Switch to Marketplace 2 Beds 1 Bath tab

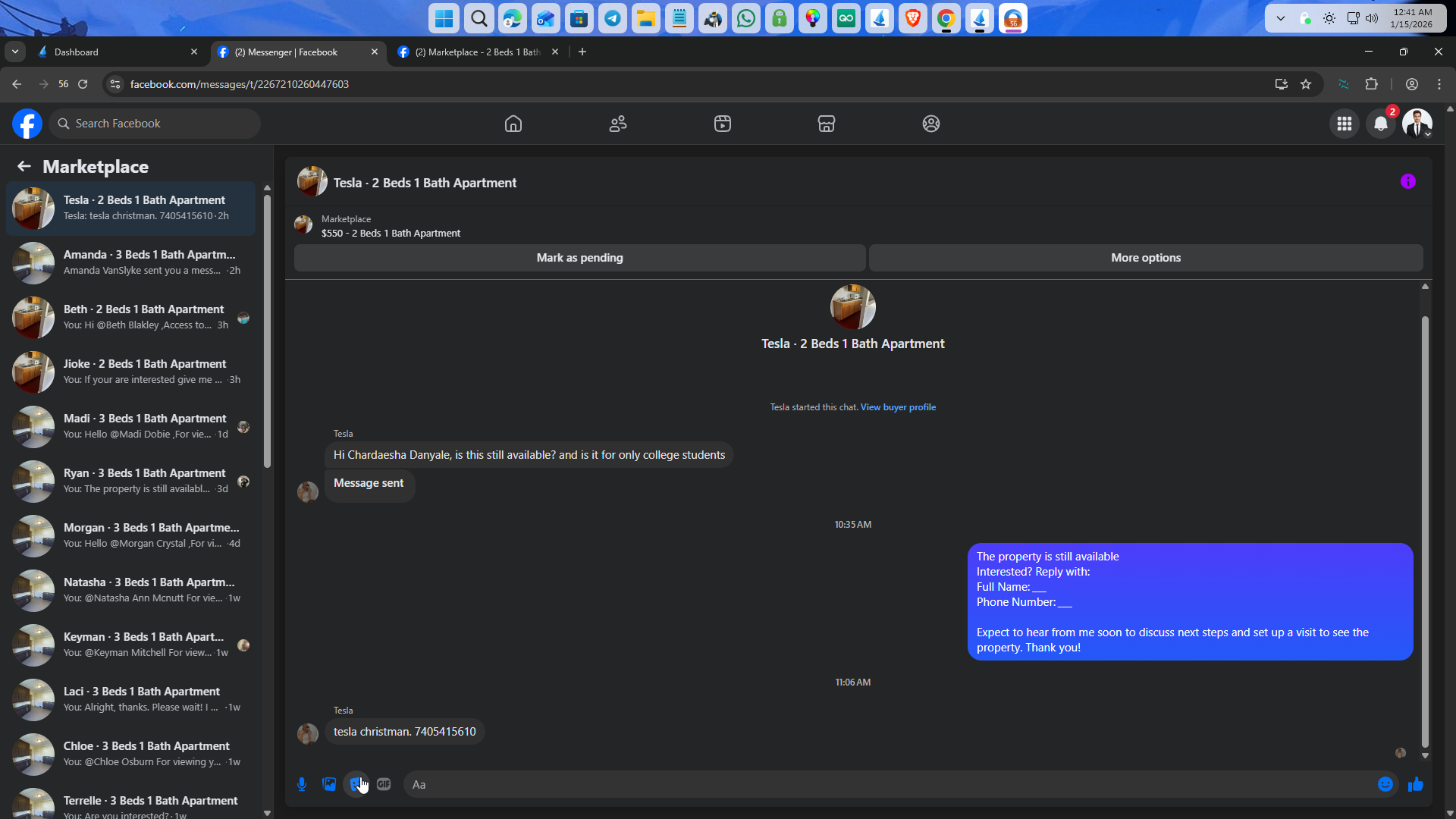(x=476, y=52)
